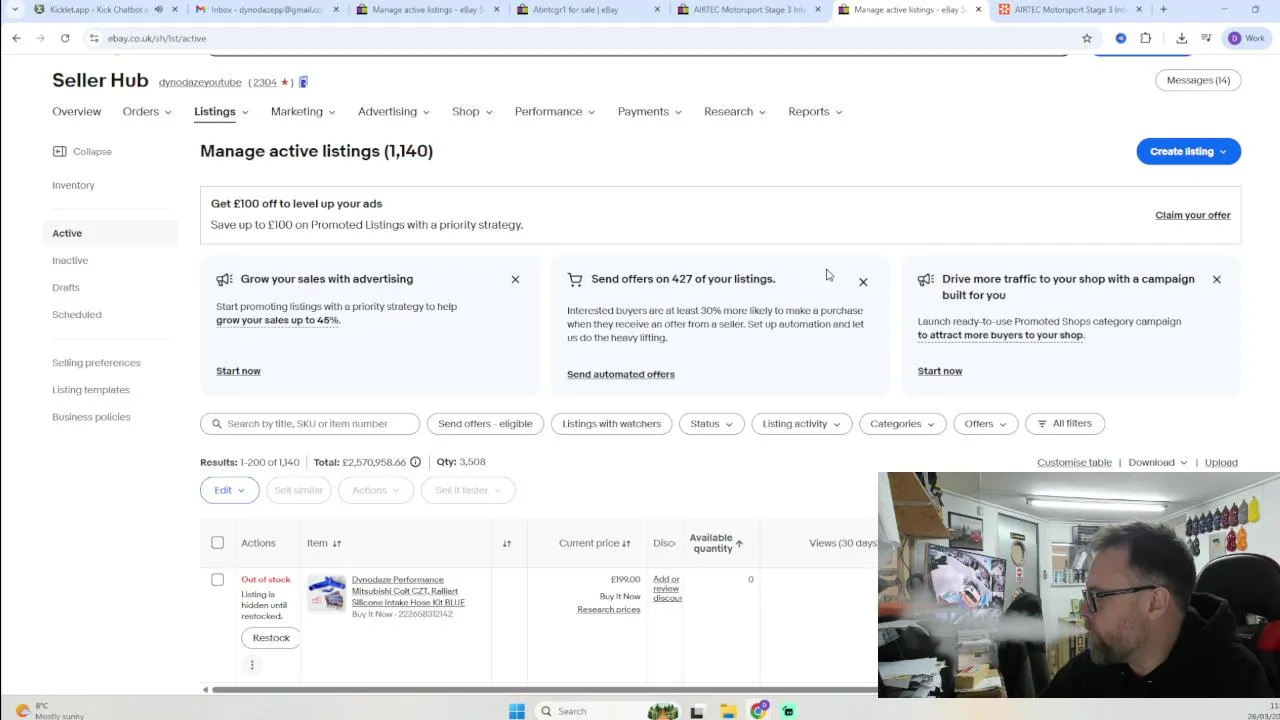
Task: Close the Atintcgr1 for sale tab
Action: pyautogui.click(x=657, y=10)
